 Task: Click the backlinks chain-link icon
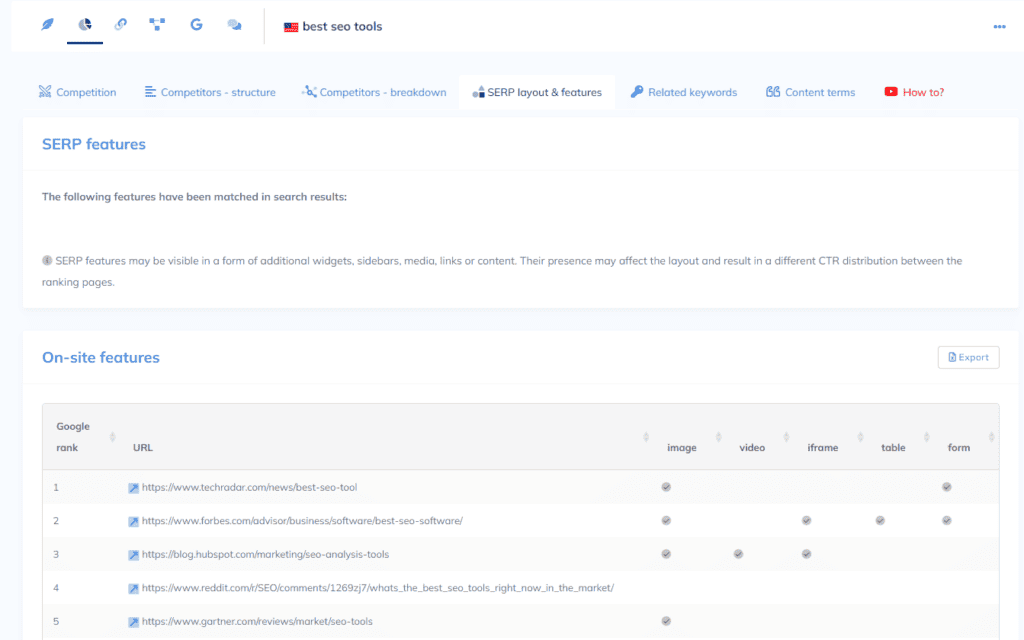coord(120,24)
